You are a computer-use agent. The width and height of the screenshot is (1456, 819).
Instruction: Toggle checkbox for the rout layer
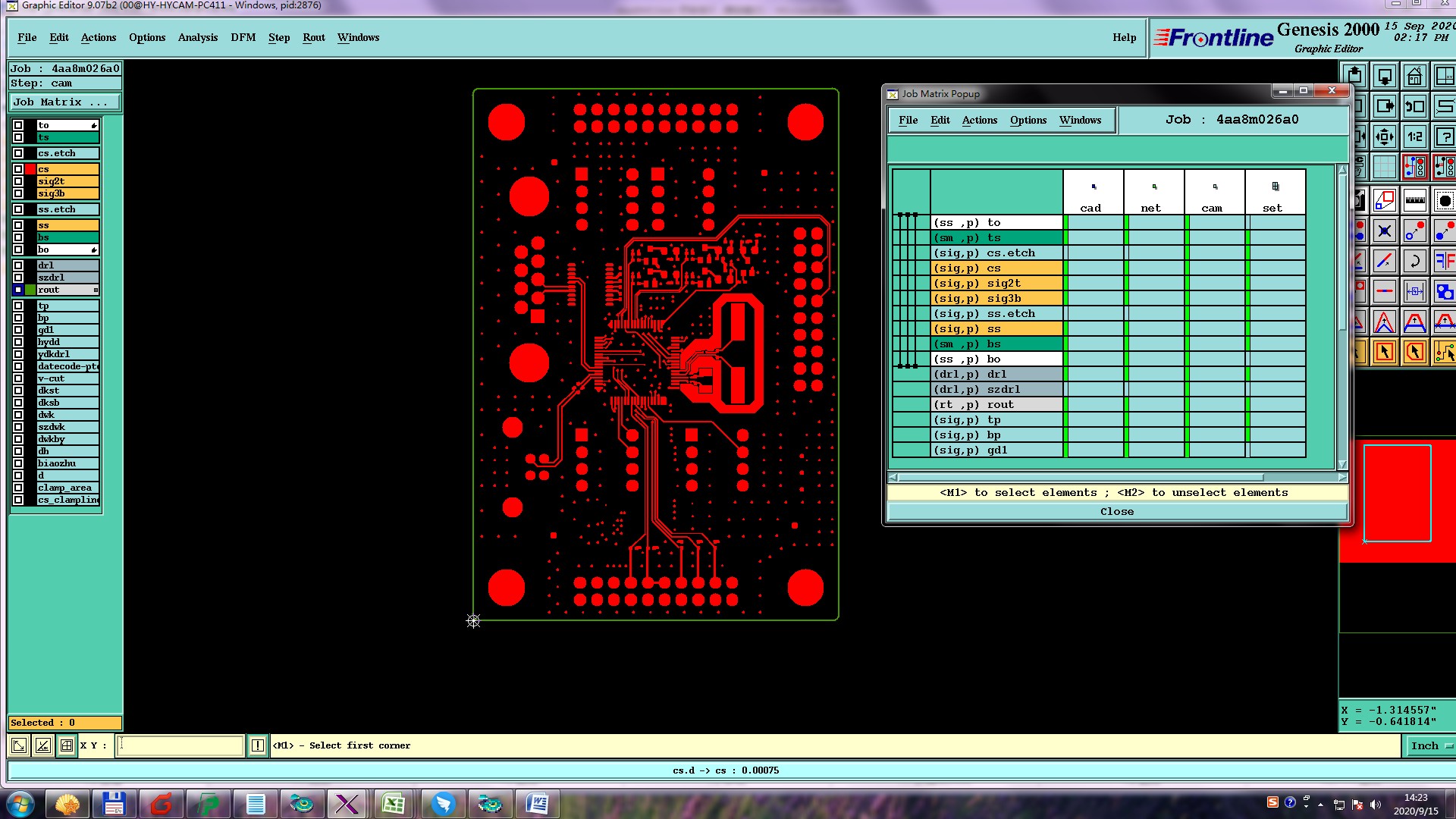18,290
